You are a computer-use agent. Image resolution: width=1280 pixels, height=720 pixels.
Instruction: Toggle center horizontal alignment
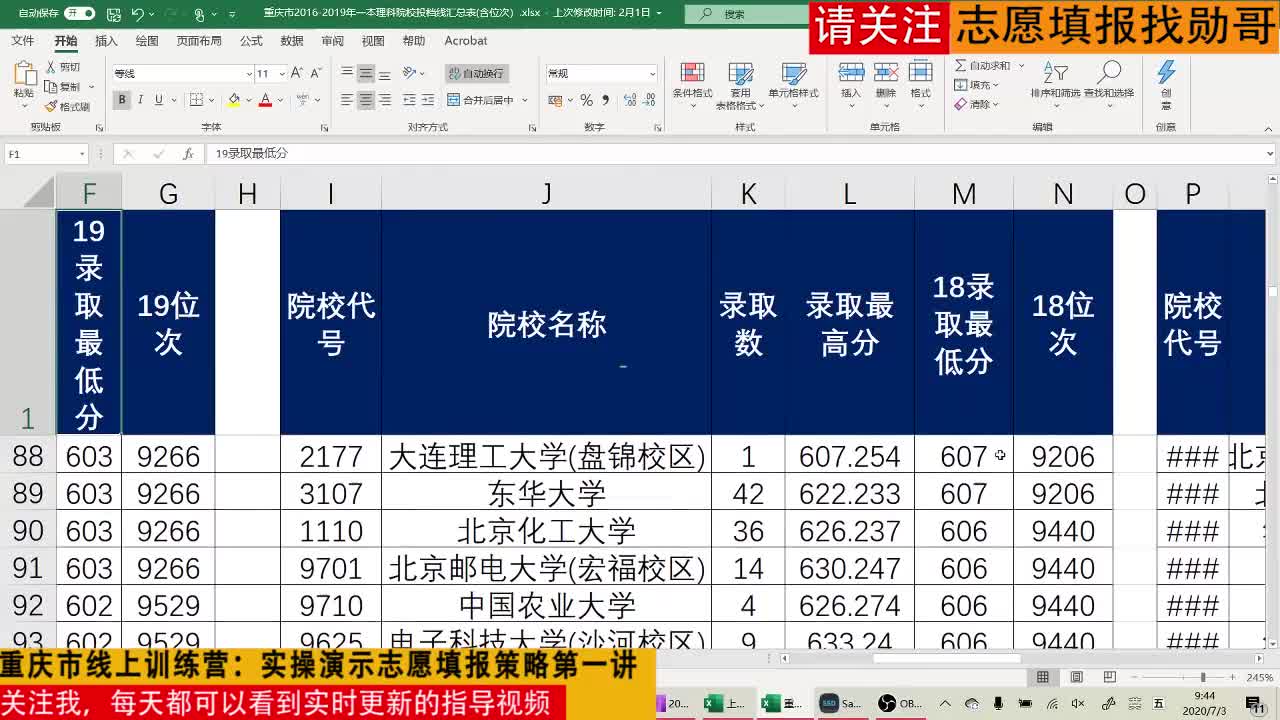tap(366, 100)
